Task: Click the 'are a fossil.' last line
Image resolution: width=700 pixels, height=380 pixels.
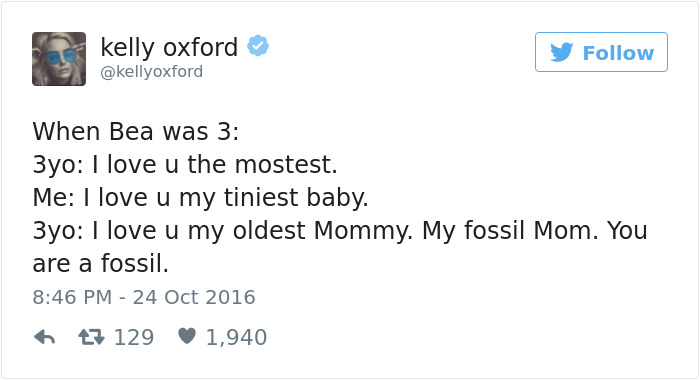Action: (100, 263)
